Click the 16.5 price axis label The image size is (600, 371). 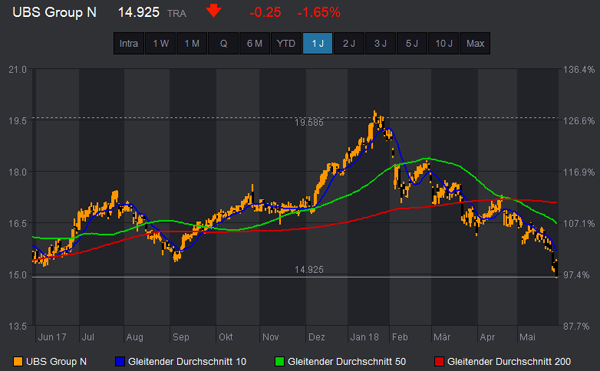tap(18, 223)
